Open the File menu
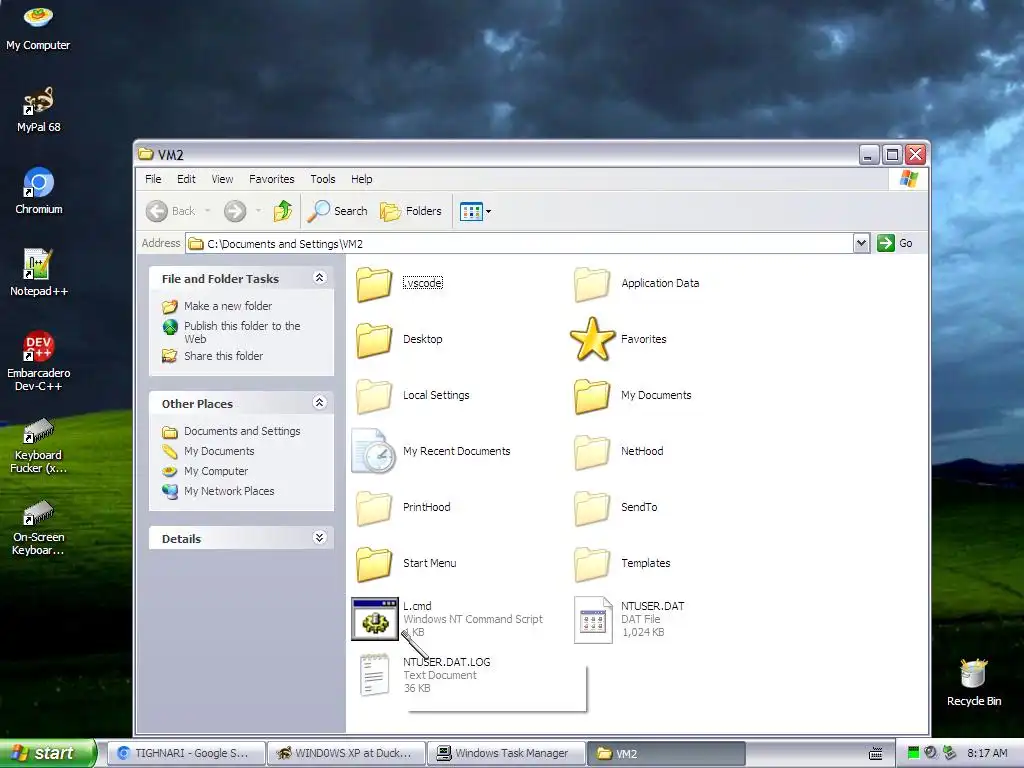This screenshot has height=768, width=1024. [153, 179]
